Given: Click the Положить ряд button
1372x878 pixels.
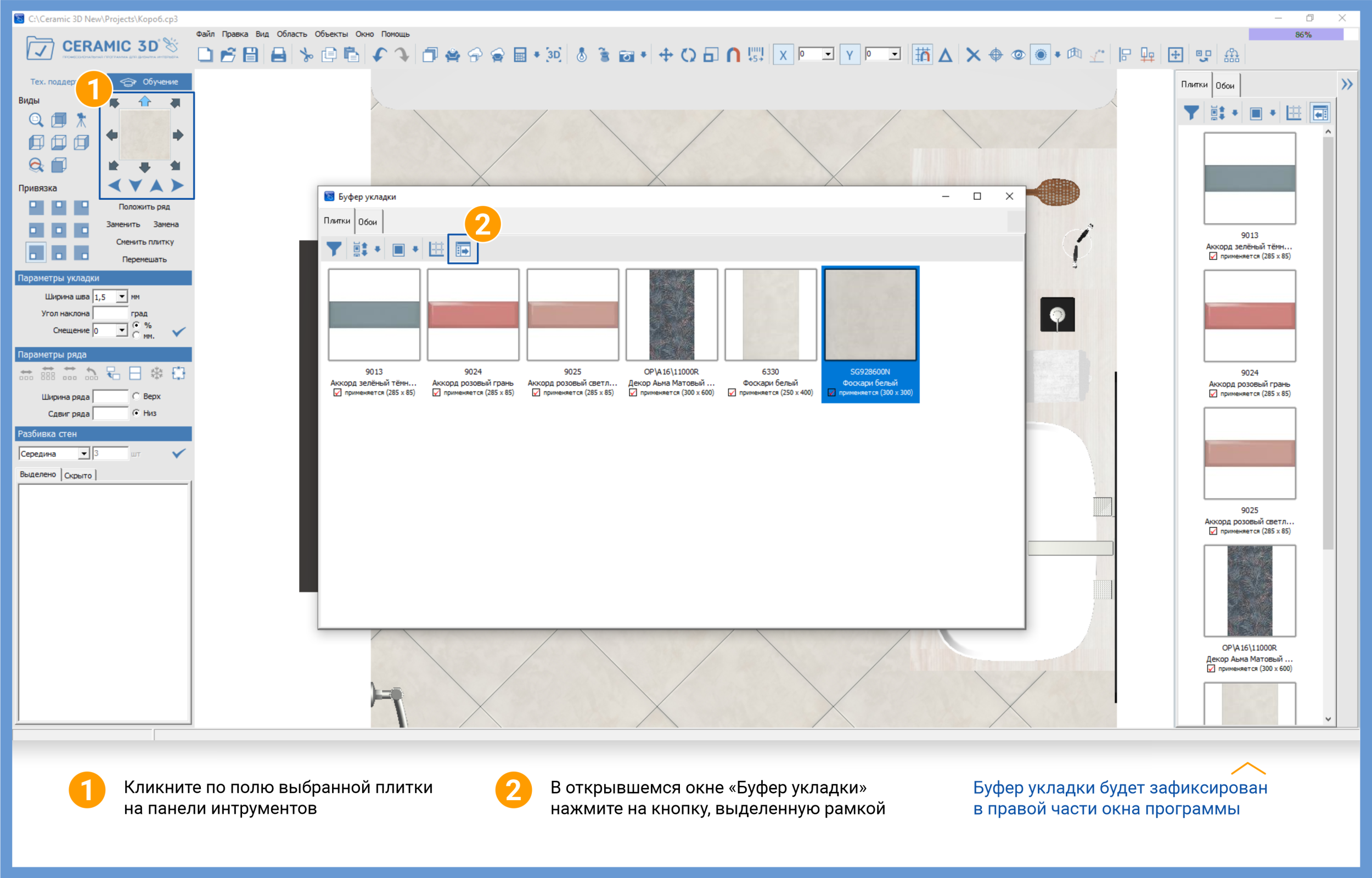Looking at the screenshot, I should (x=144, y=206).
